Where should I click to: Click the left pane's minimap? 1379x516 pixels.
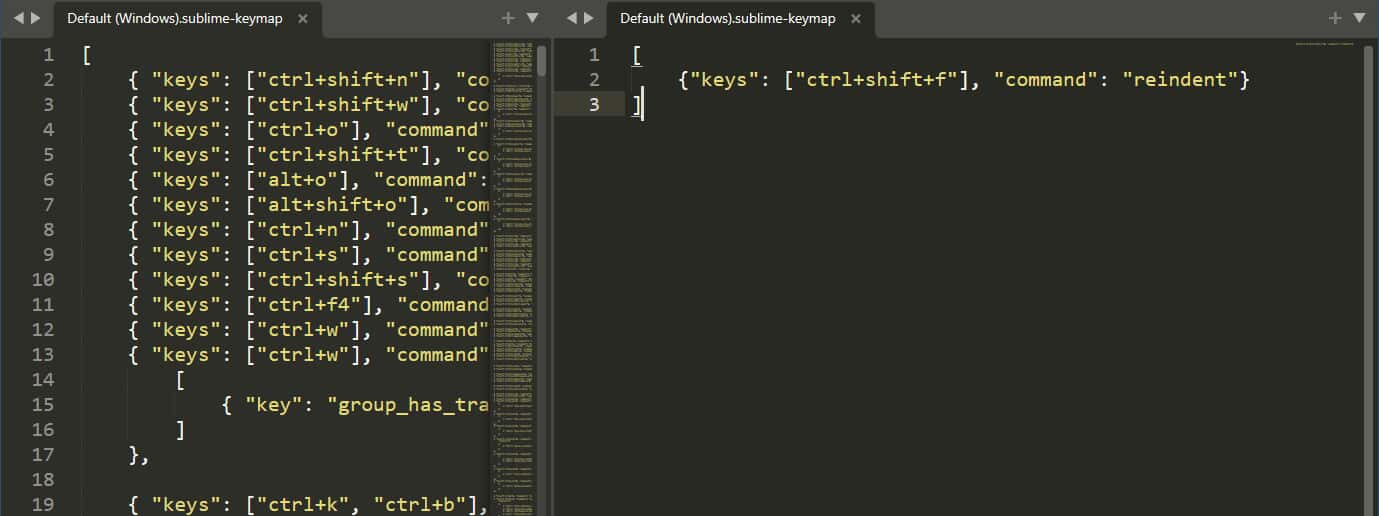click(x=512, y=250)
